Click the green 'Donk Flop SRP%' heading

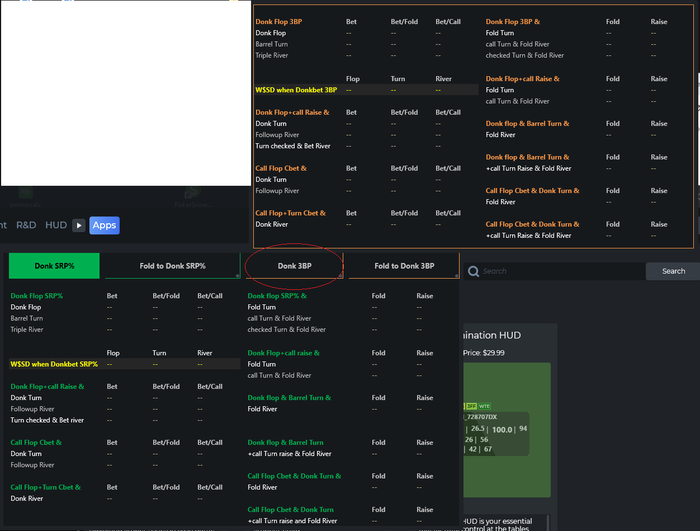click(x=37, y=296)
